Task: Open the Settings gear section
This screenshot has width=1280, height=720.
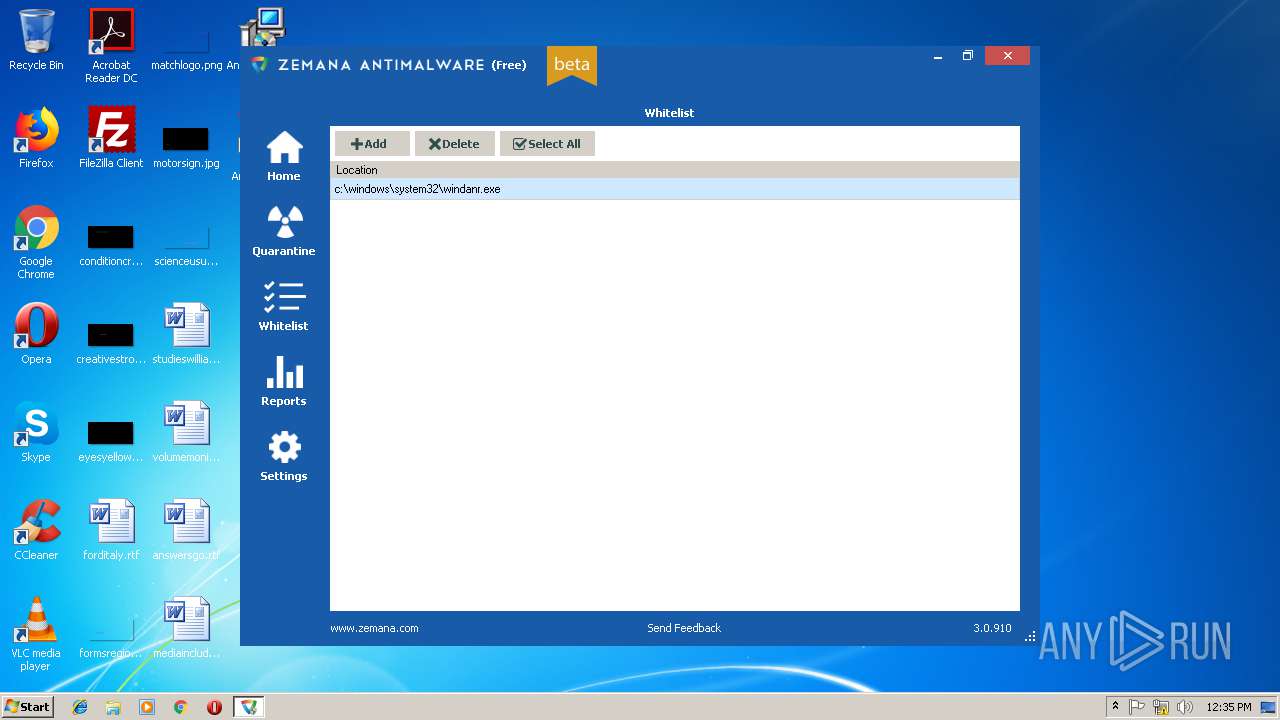Action: 284,456
